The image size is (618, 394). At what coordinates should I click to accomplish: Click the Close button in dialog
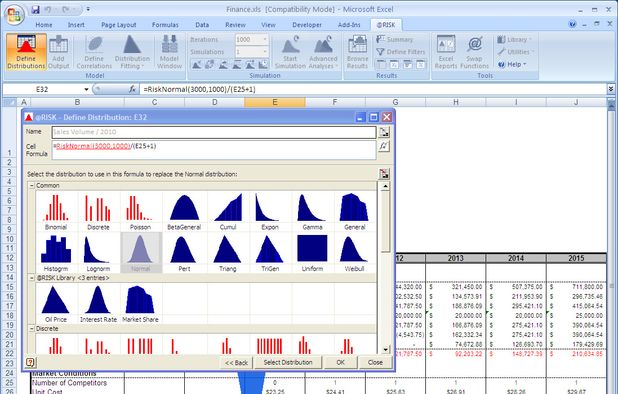click(x=375, y=362)
